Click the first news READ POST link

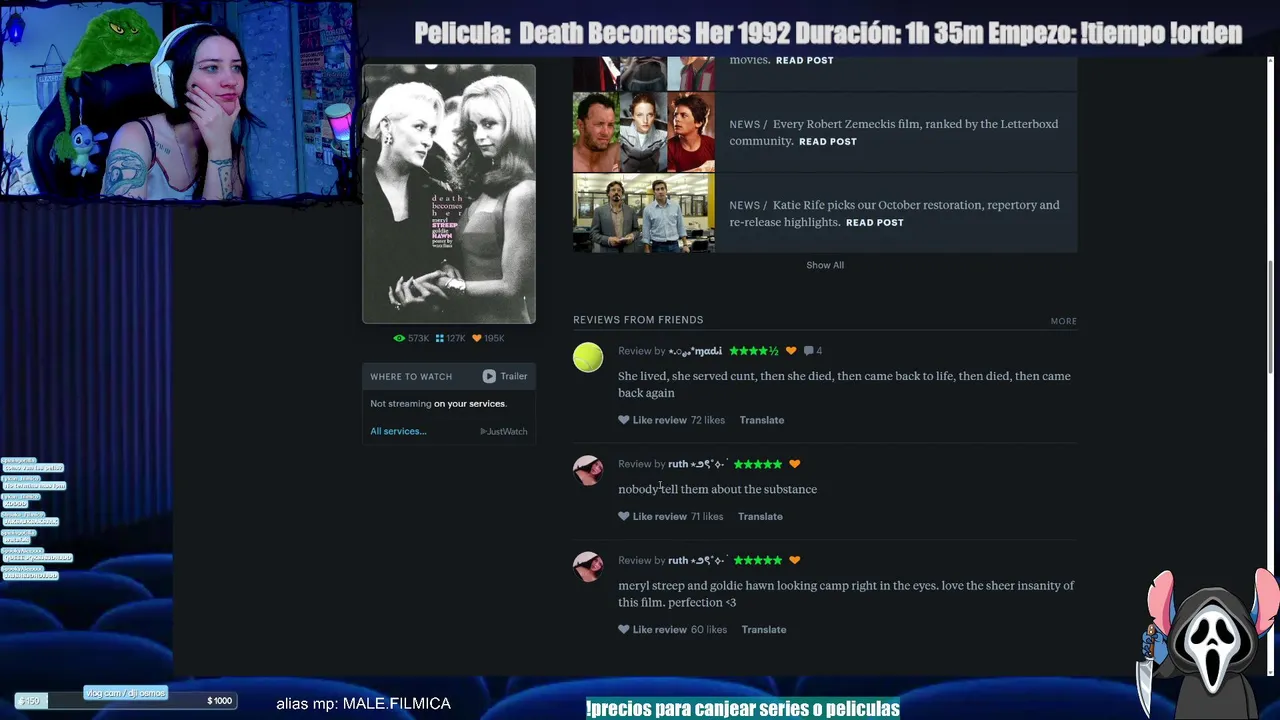pyautogui.click(x=805, y=61)
